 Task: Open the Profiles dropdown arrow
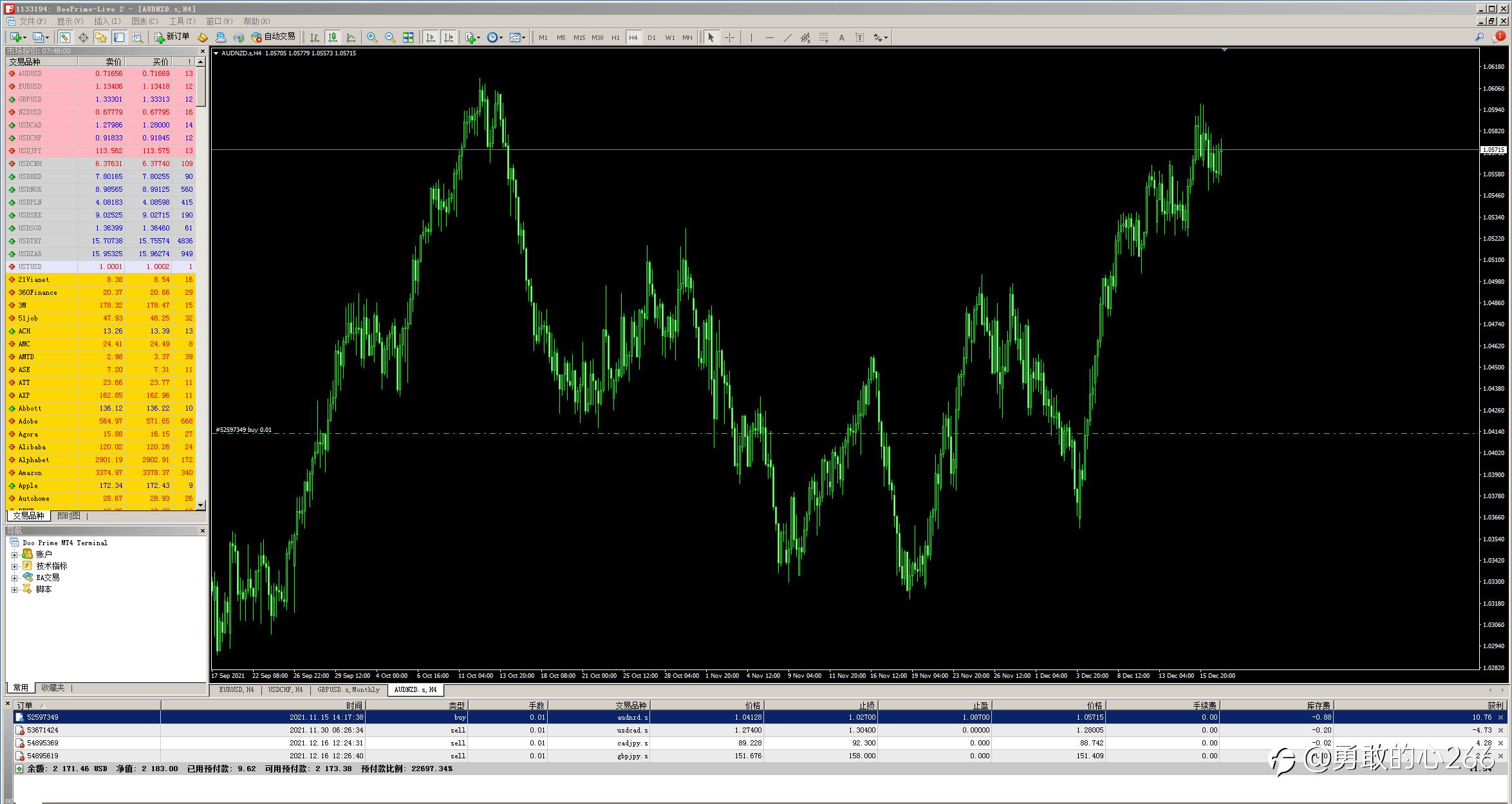[47, 37]
